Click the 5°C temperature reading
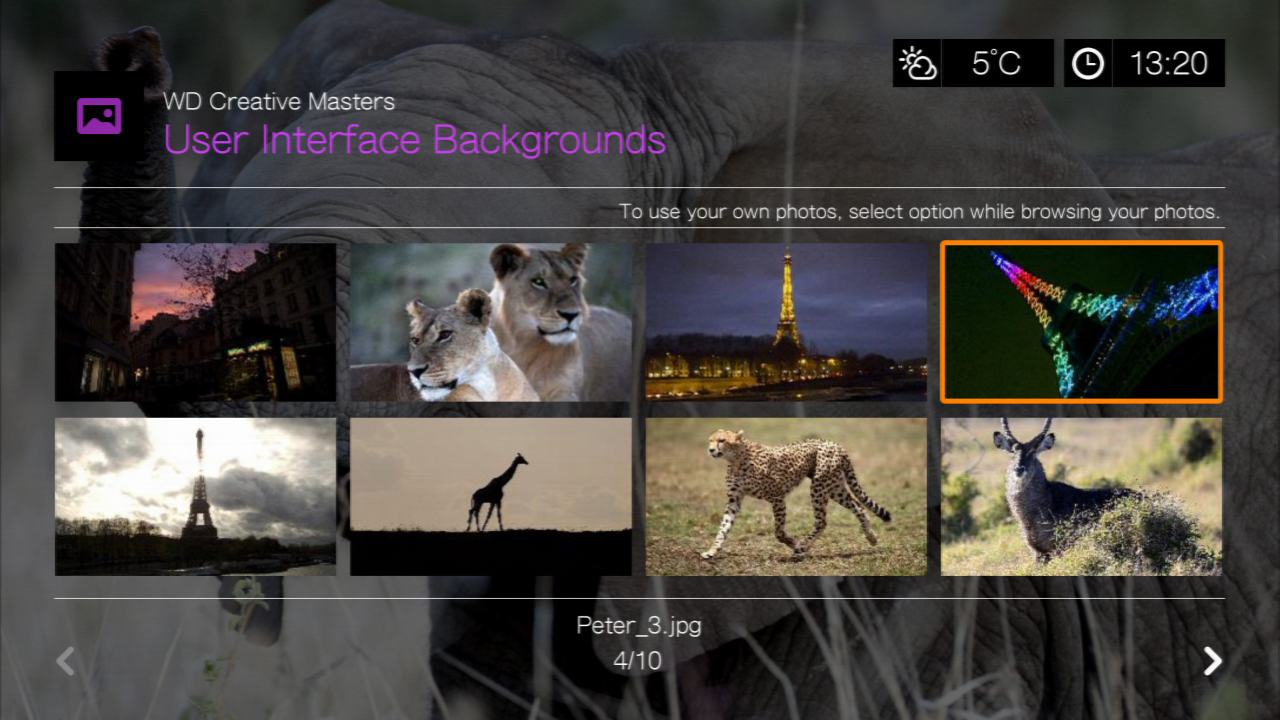Image resolution: width=1280 pixels, height=720 pixels. (x=996, y=64)
